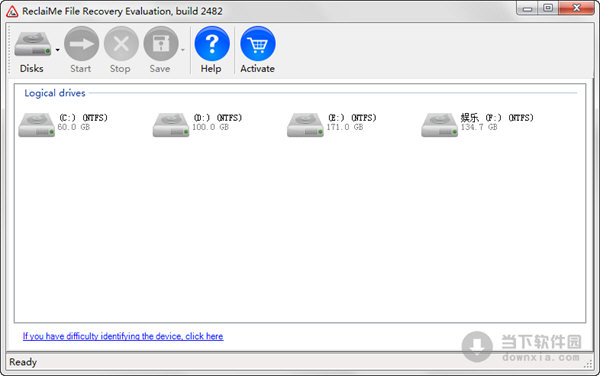The height and width of the screenshot is (376, 600).
Task: Expand the Disks dropdown arrow
Action: point(57,50)
